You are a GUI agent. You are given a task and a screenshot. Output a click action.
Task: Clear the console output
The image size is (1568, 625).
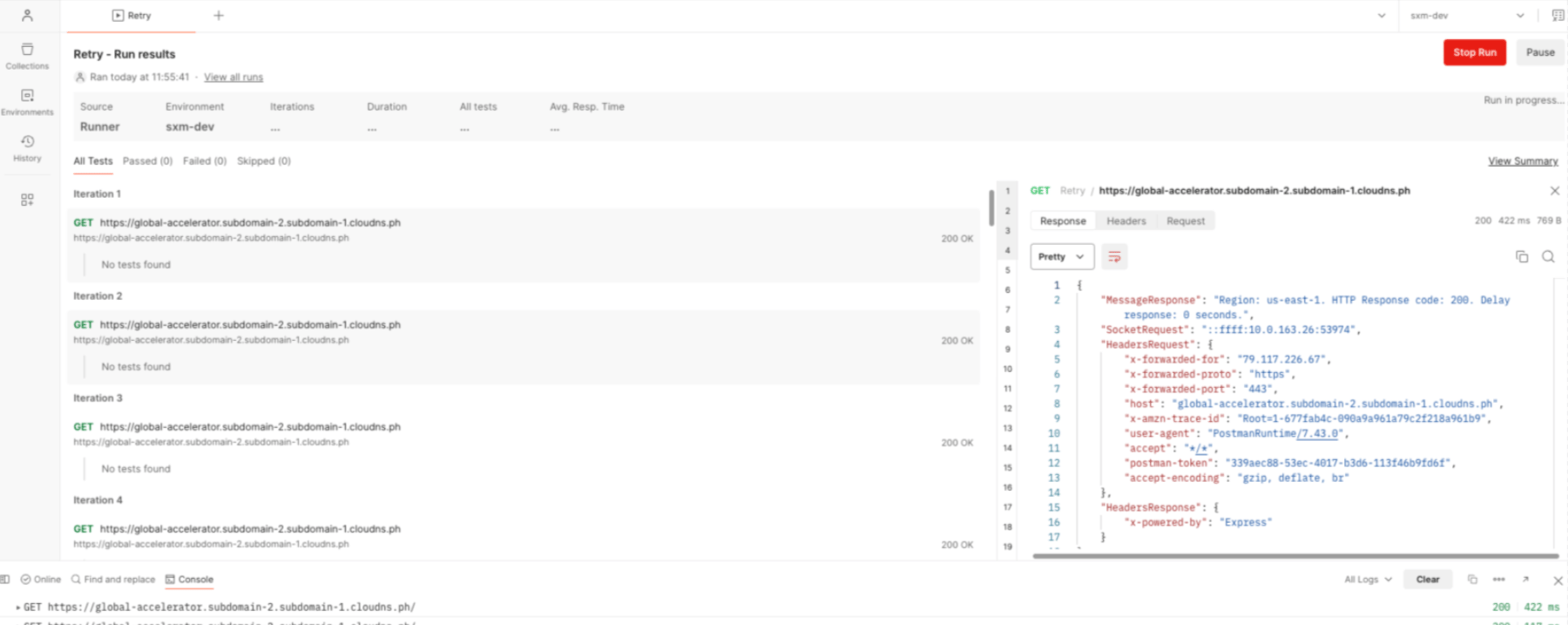coord(1428,580)
